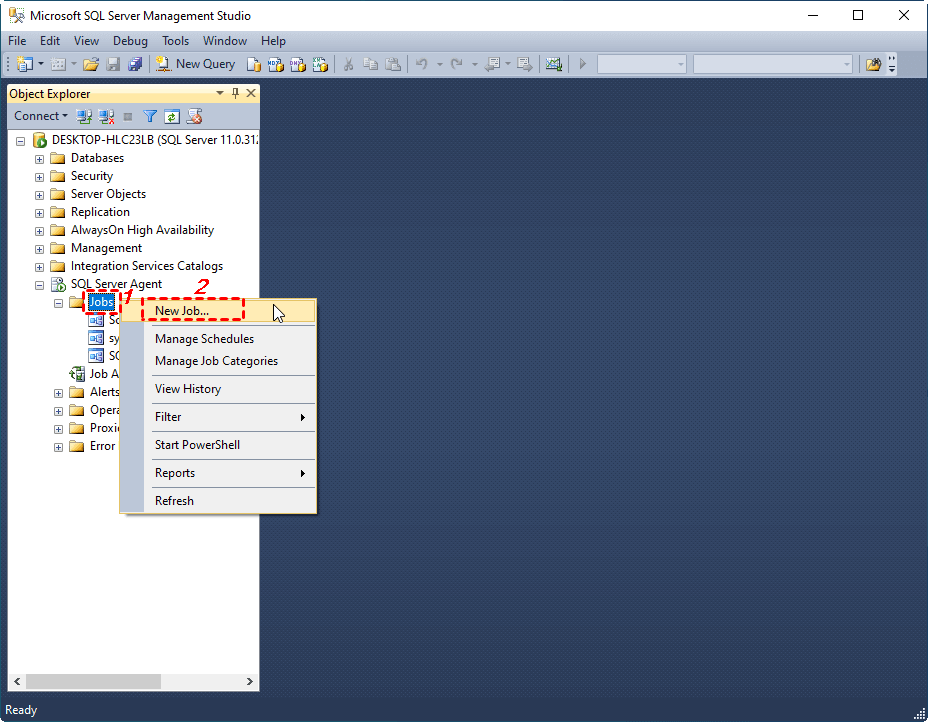Click the Copy icon in toolbar
This screenshot has height=722, width=928.
point(370,64)
